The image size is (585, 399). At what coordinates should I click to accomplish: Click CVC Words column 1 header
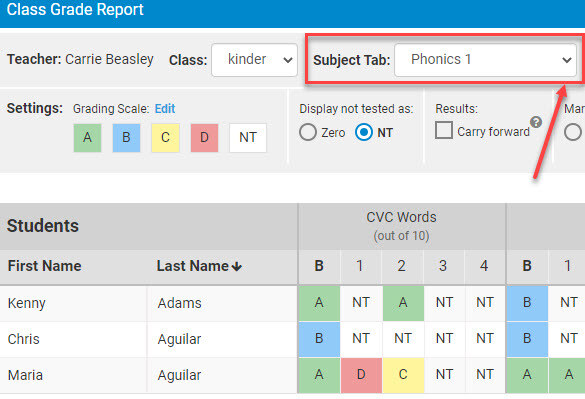click(360, 266)
